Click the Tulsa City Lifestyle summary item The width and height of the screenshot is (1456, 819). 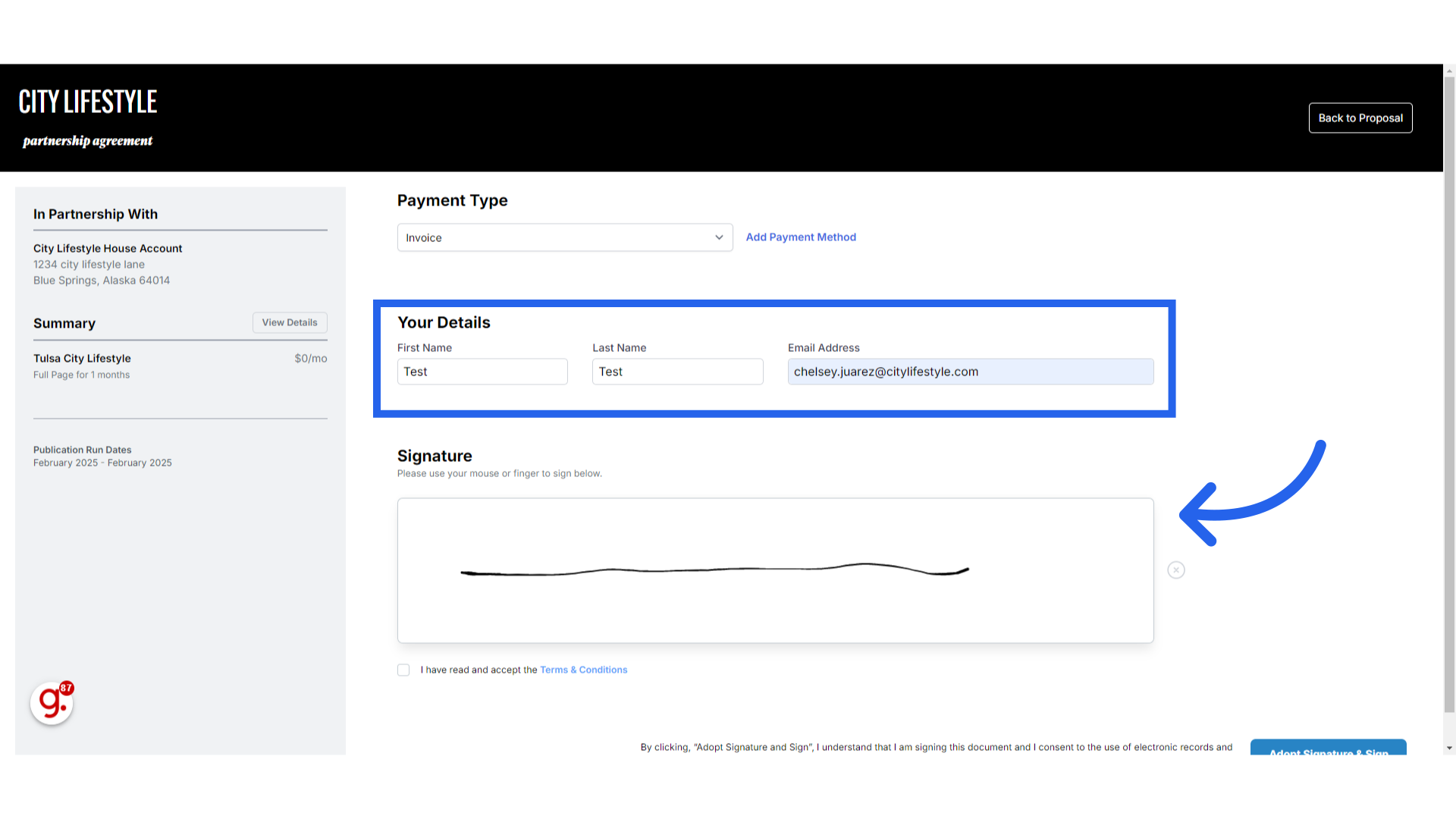point(82,359)
